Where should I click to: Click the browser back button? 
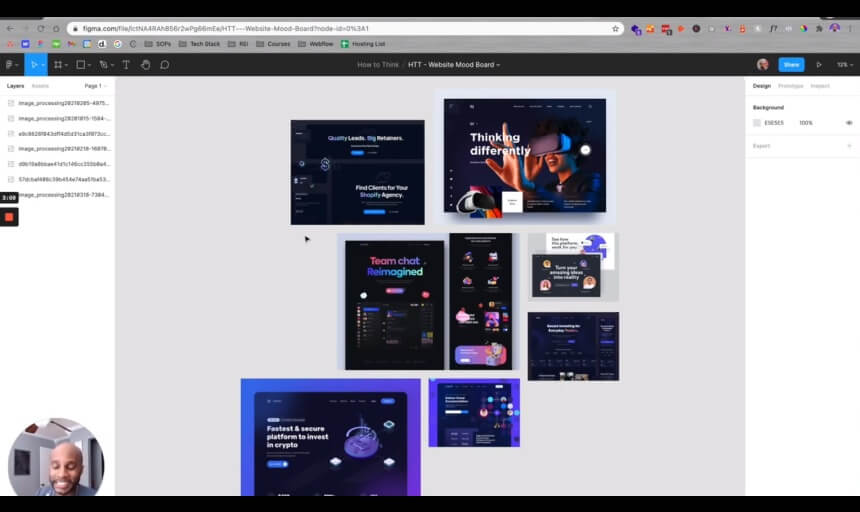10,29
